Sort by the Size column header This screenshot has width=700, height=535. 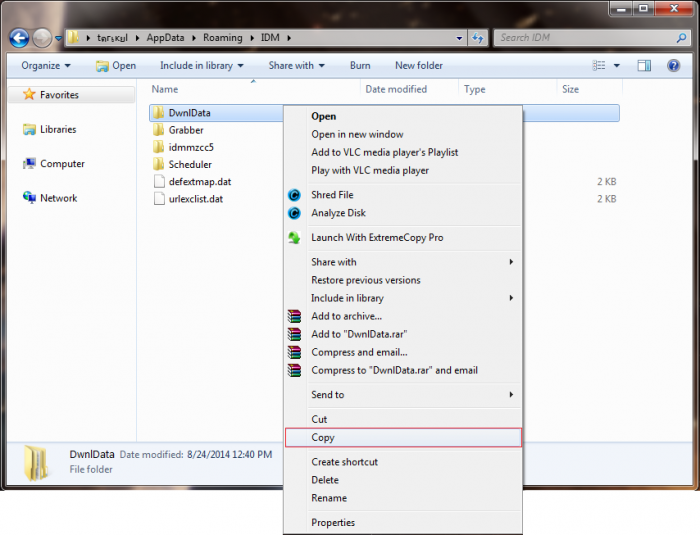tap(570, 89)
